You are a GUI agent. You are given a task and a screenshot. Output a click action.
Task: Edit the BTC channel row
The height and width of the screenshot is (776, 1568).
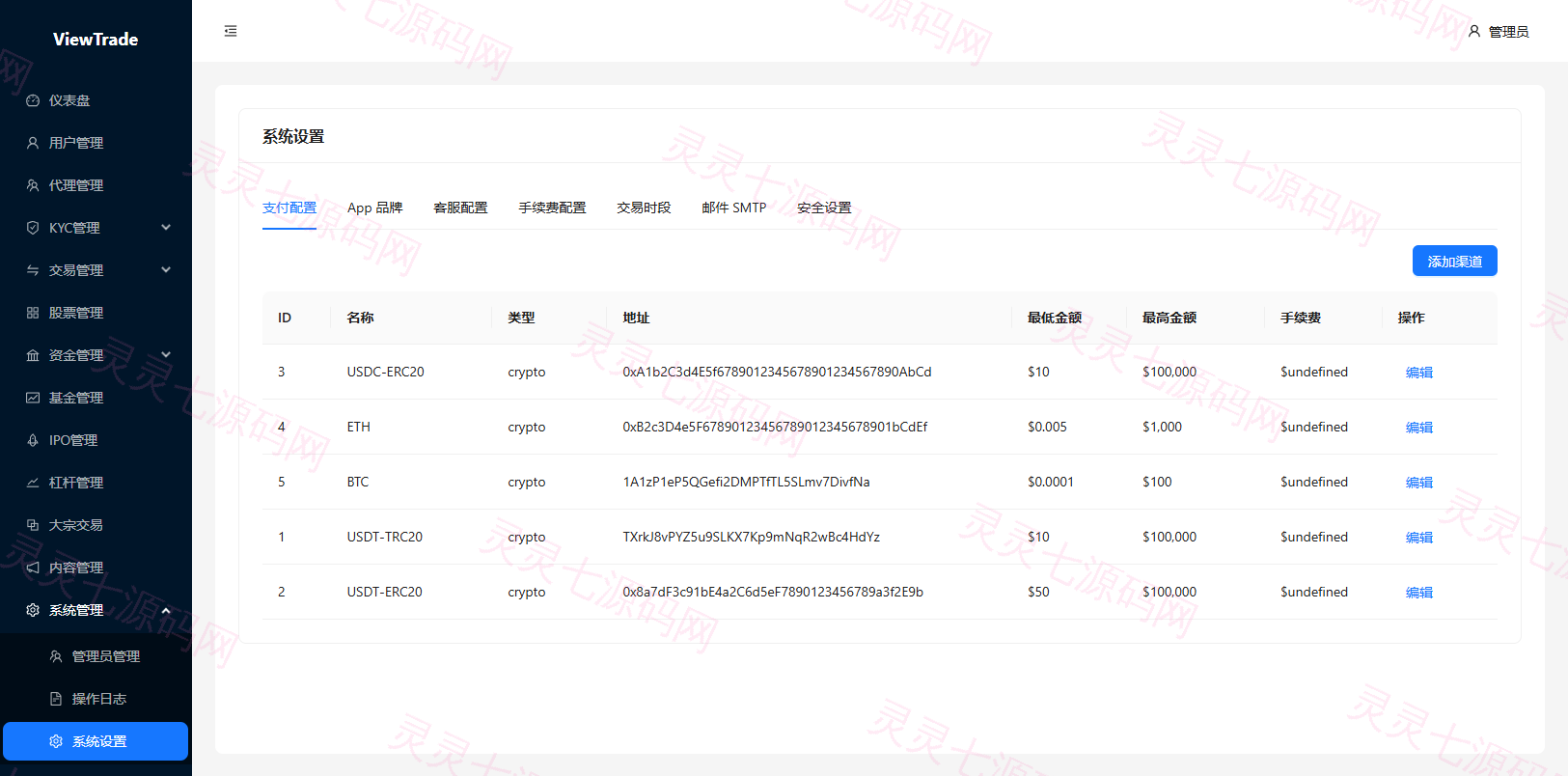pyautogui.click(x=1419, y=483)
